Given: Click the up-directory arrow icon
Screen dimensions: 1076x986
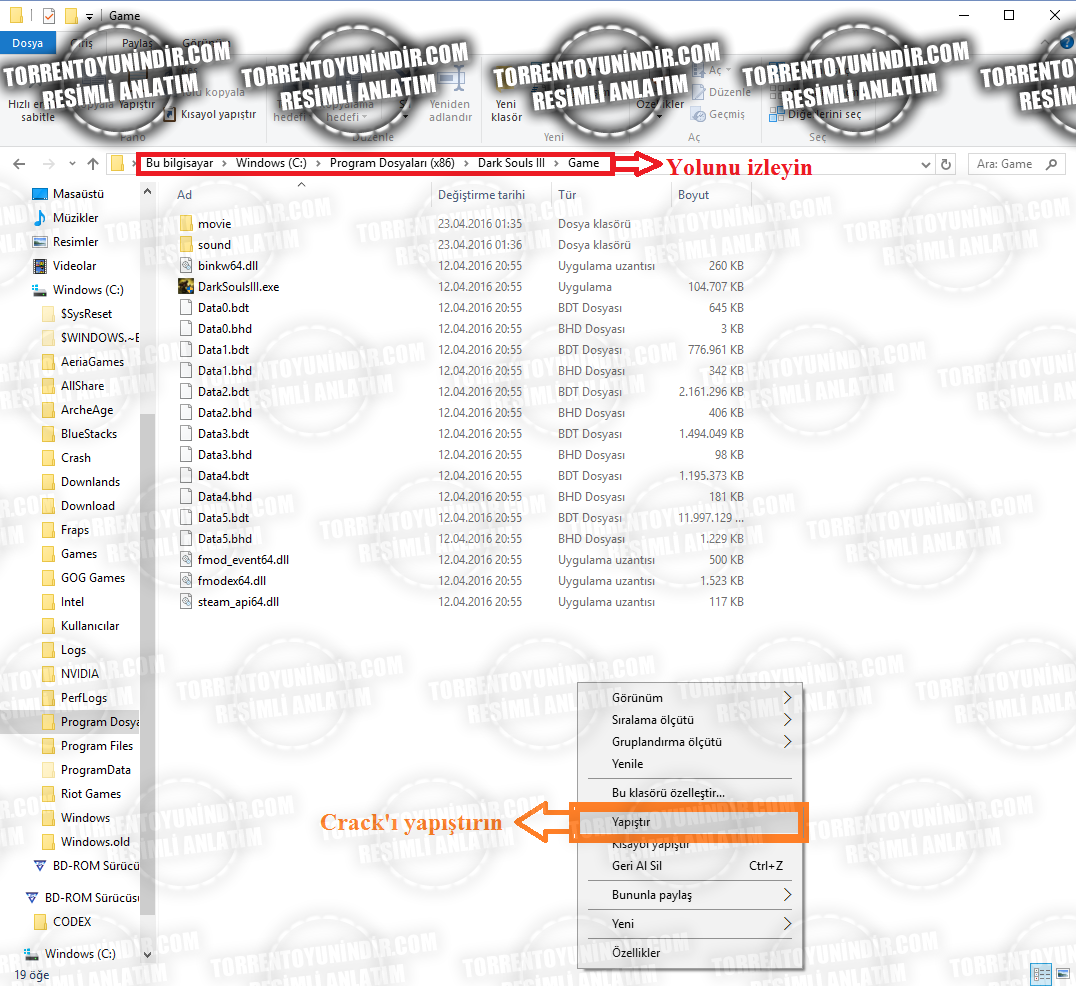Looking at the screenshot, I should pos(93,164).
